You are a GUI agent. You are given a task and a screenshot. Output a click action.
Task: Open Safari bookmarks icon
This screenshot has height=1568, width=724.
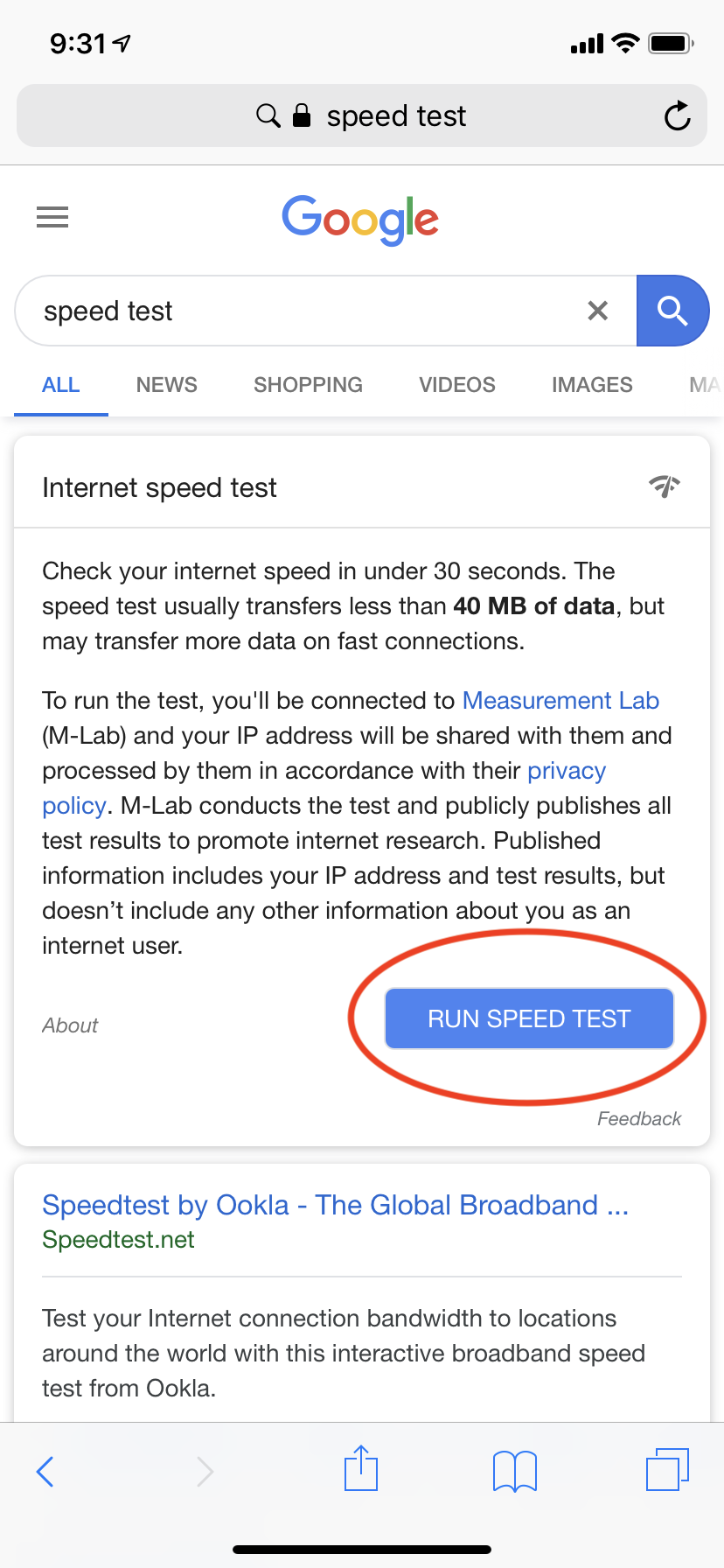tap(515, 1471)
